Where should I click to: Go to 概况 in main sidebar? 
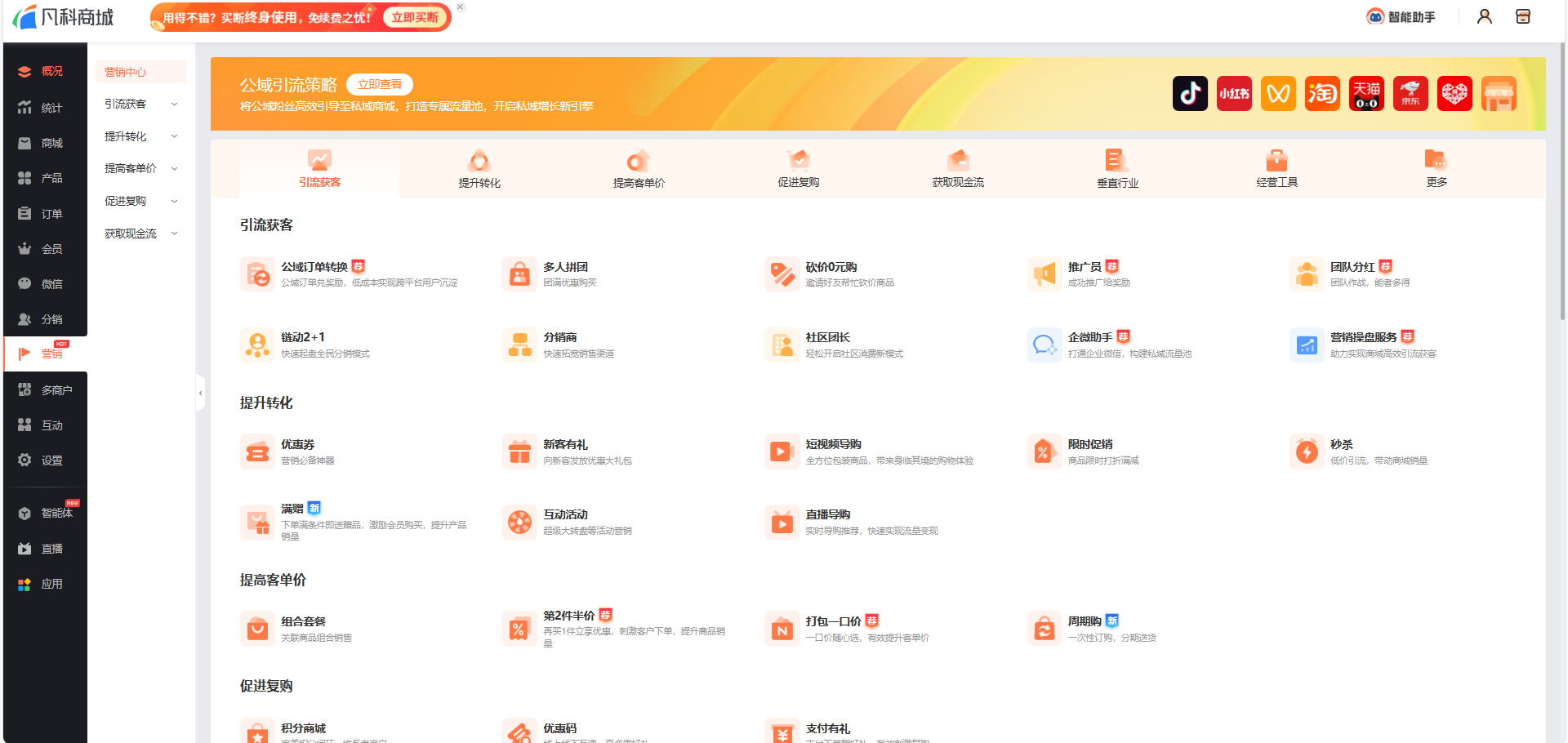pos(45,72)
